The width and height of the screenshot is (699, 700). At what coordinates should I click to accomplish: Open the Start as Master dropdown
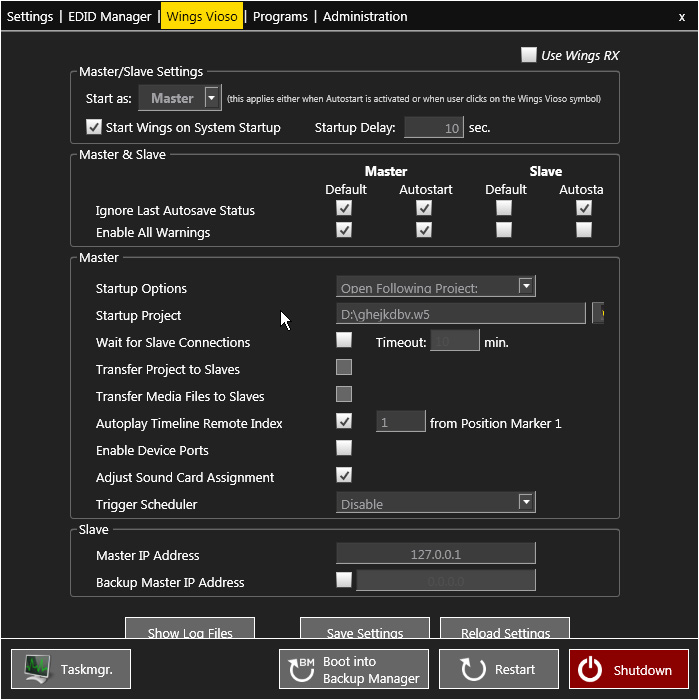click(180, 98)
